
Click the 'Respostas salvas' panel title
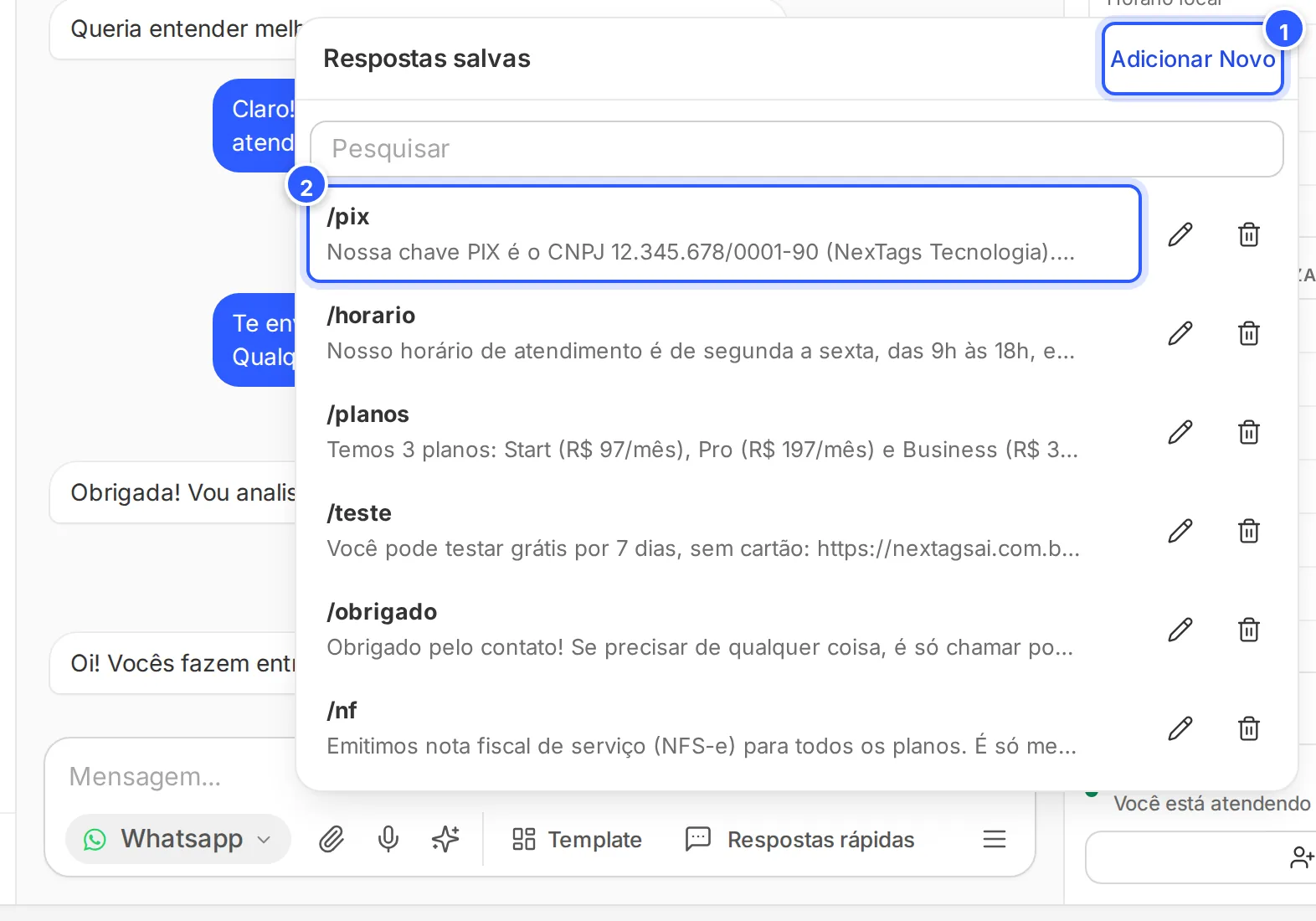pos(427,59)
